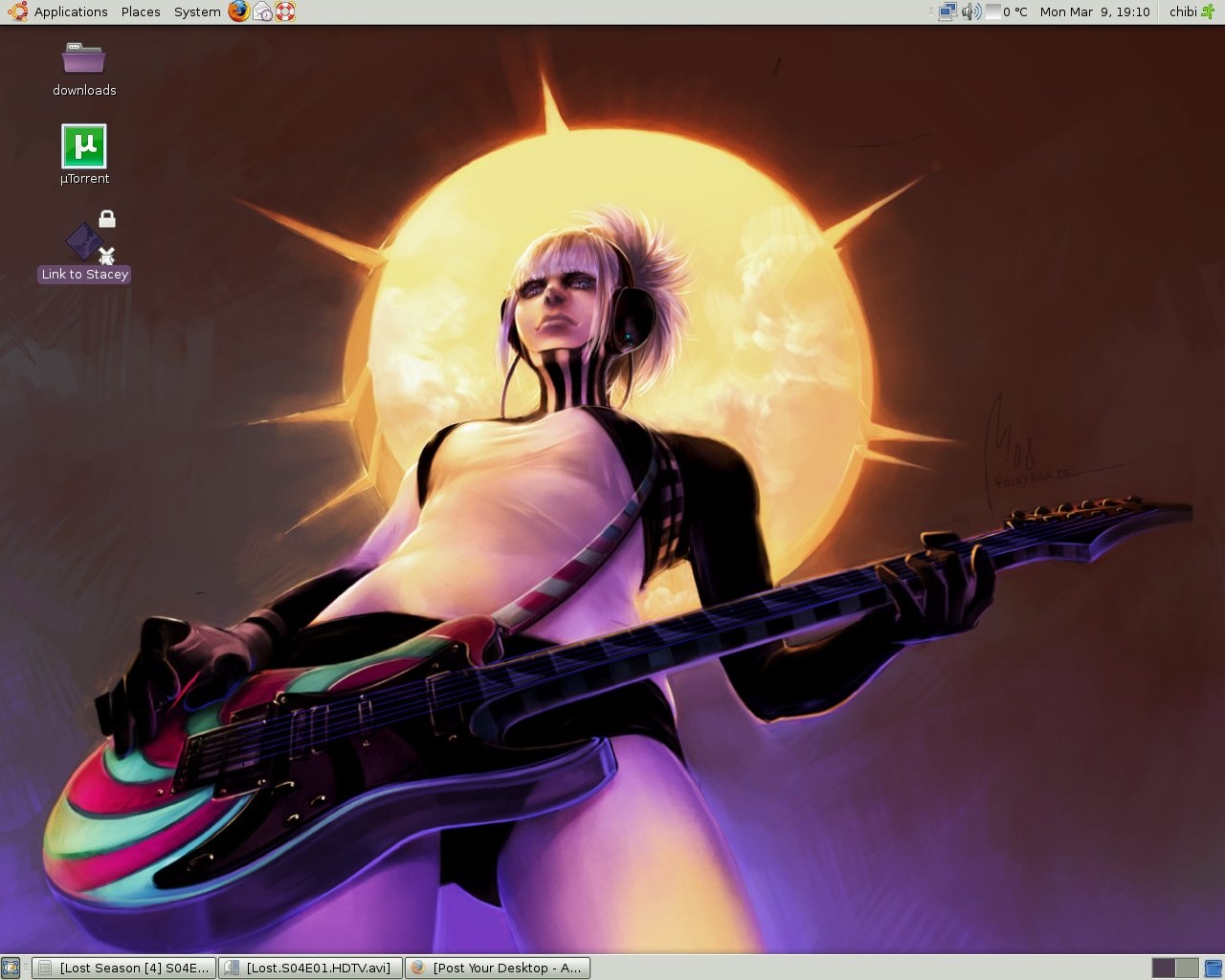Screen dimensions: 1225x980
Task: Select the µTorrent desktop launcher
Action: tap(84, 155)
